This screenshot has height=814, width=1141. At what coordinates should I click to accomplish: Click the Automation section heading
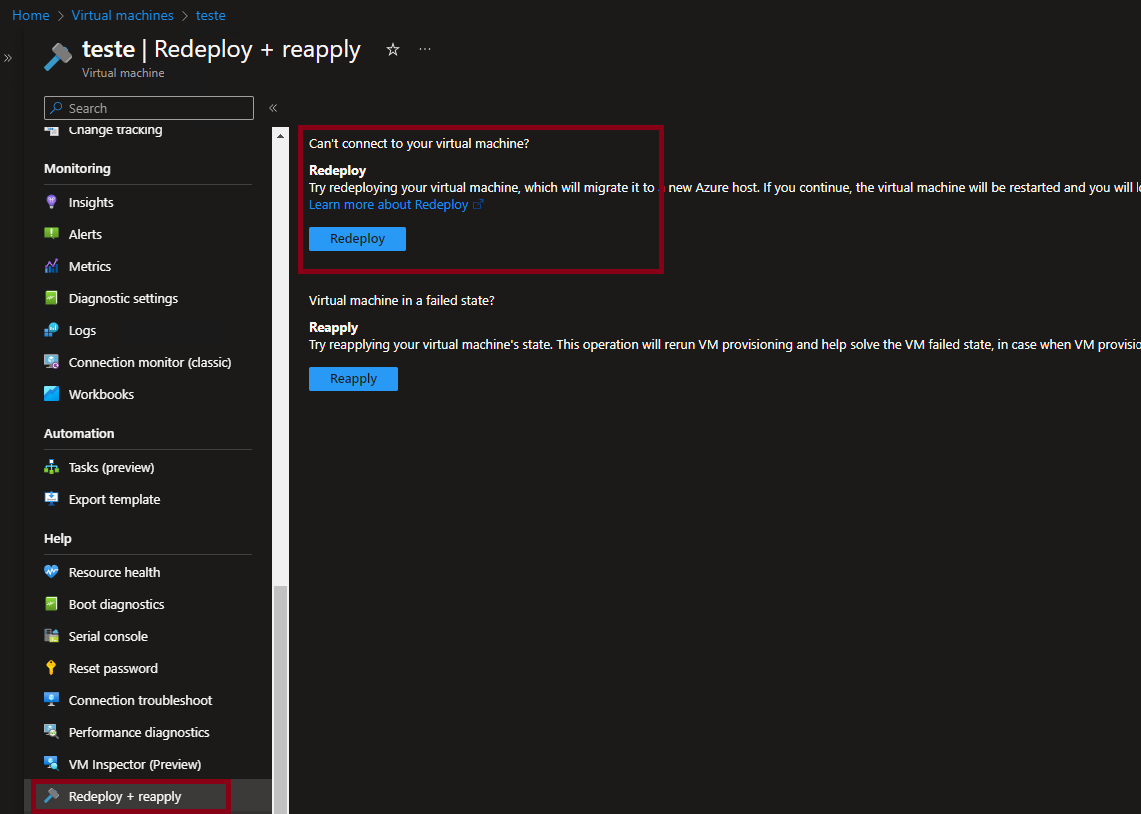(79, 433)
